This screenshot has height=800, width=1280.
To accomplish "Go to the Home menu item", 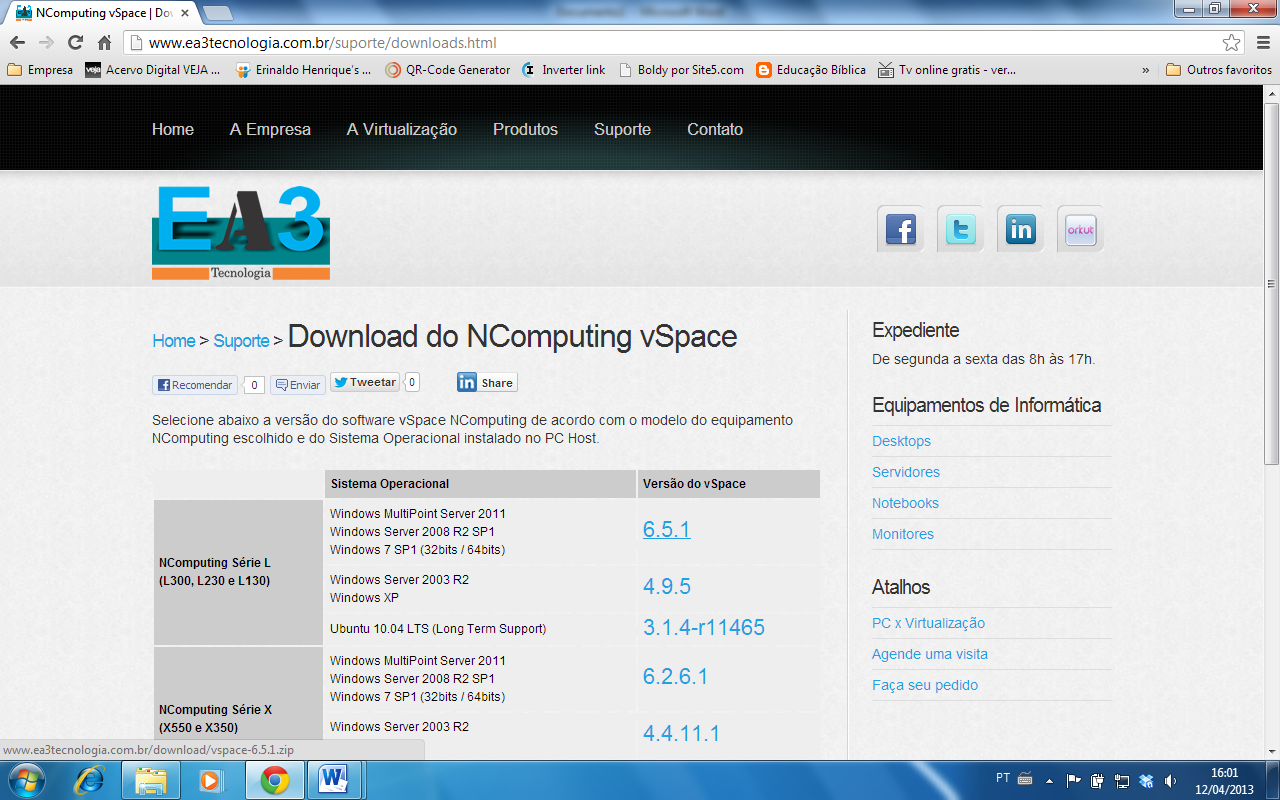I will 173,129.
